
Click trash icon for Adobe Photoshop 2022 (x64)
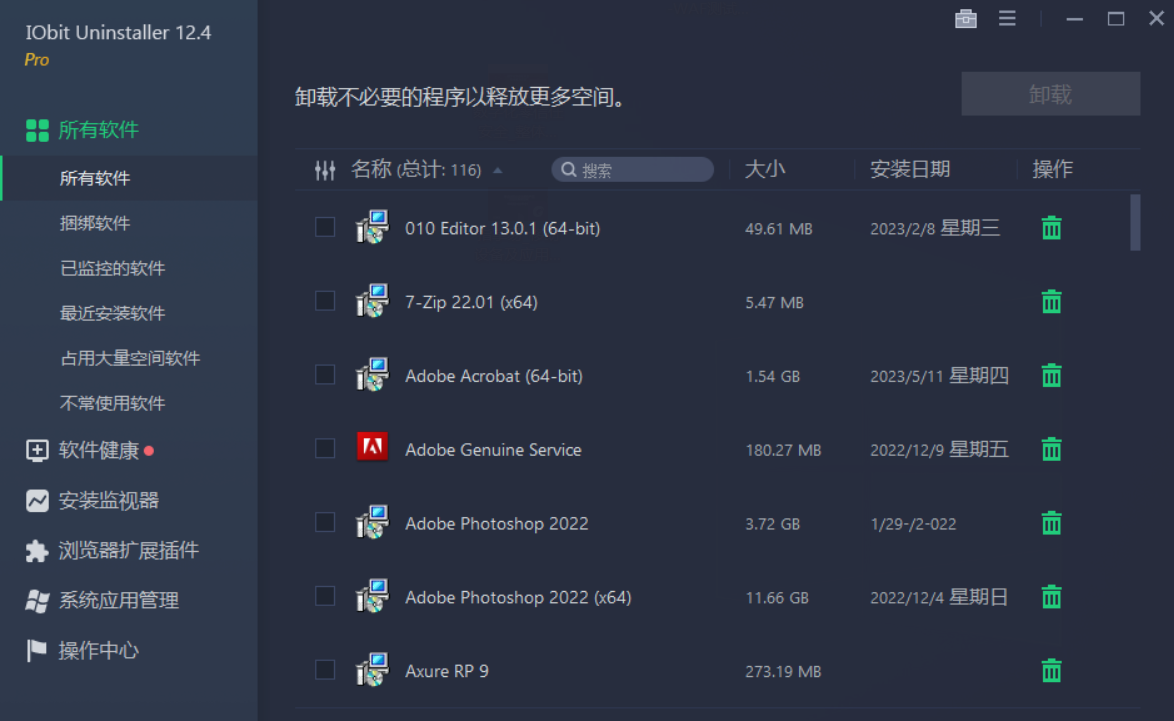tap(1051, 597)
